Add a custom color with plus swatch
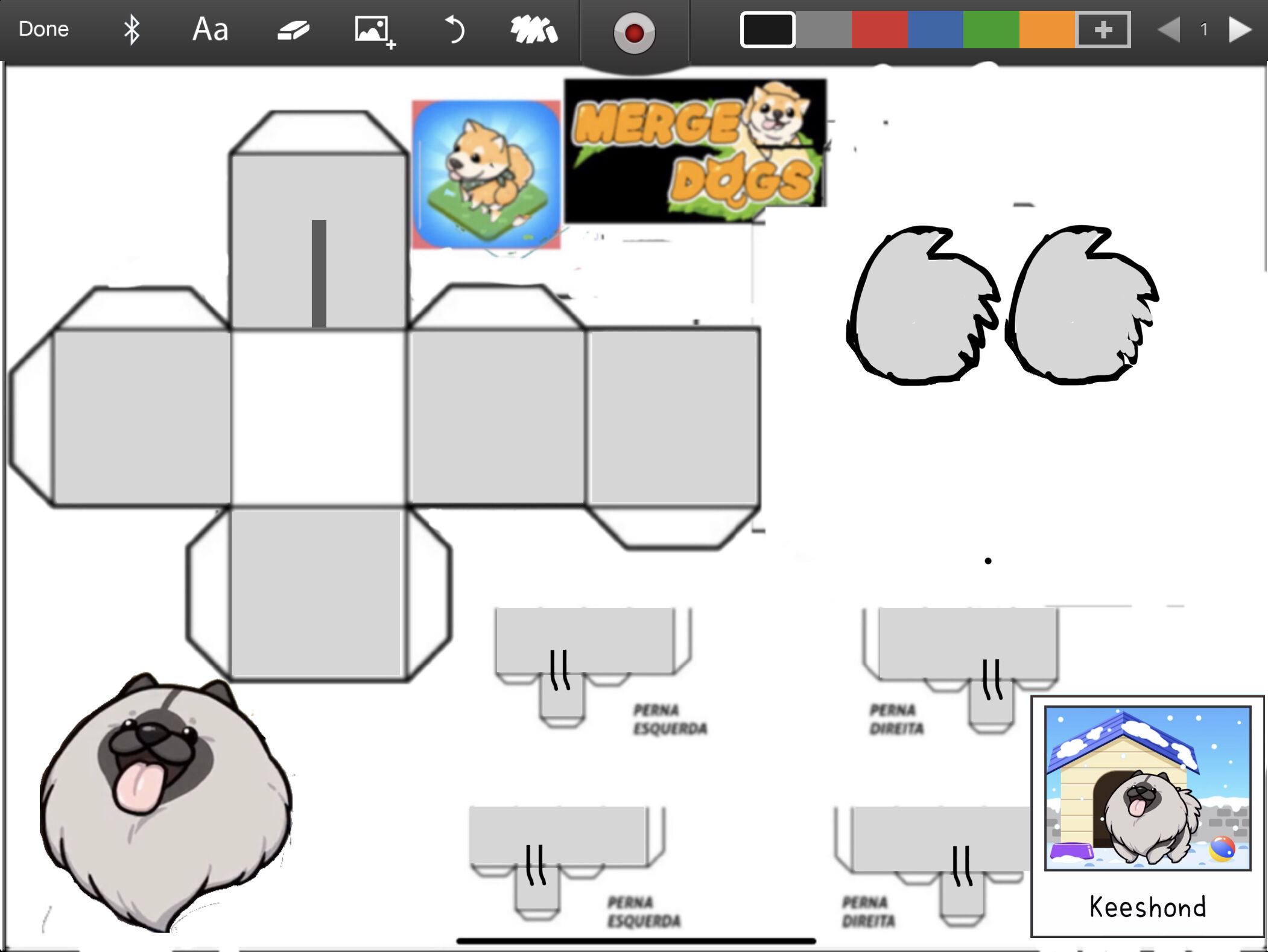Viewport: 1268px width, 952px height. click(x=1103, y=30)
